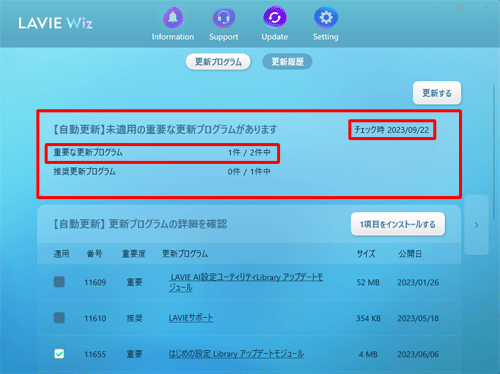Open the LAVIEサポート link
Viewport: 500px width, 374px height.
point(191,318)
